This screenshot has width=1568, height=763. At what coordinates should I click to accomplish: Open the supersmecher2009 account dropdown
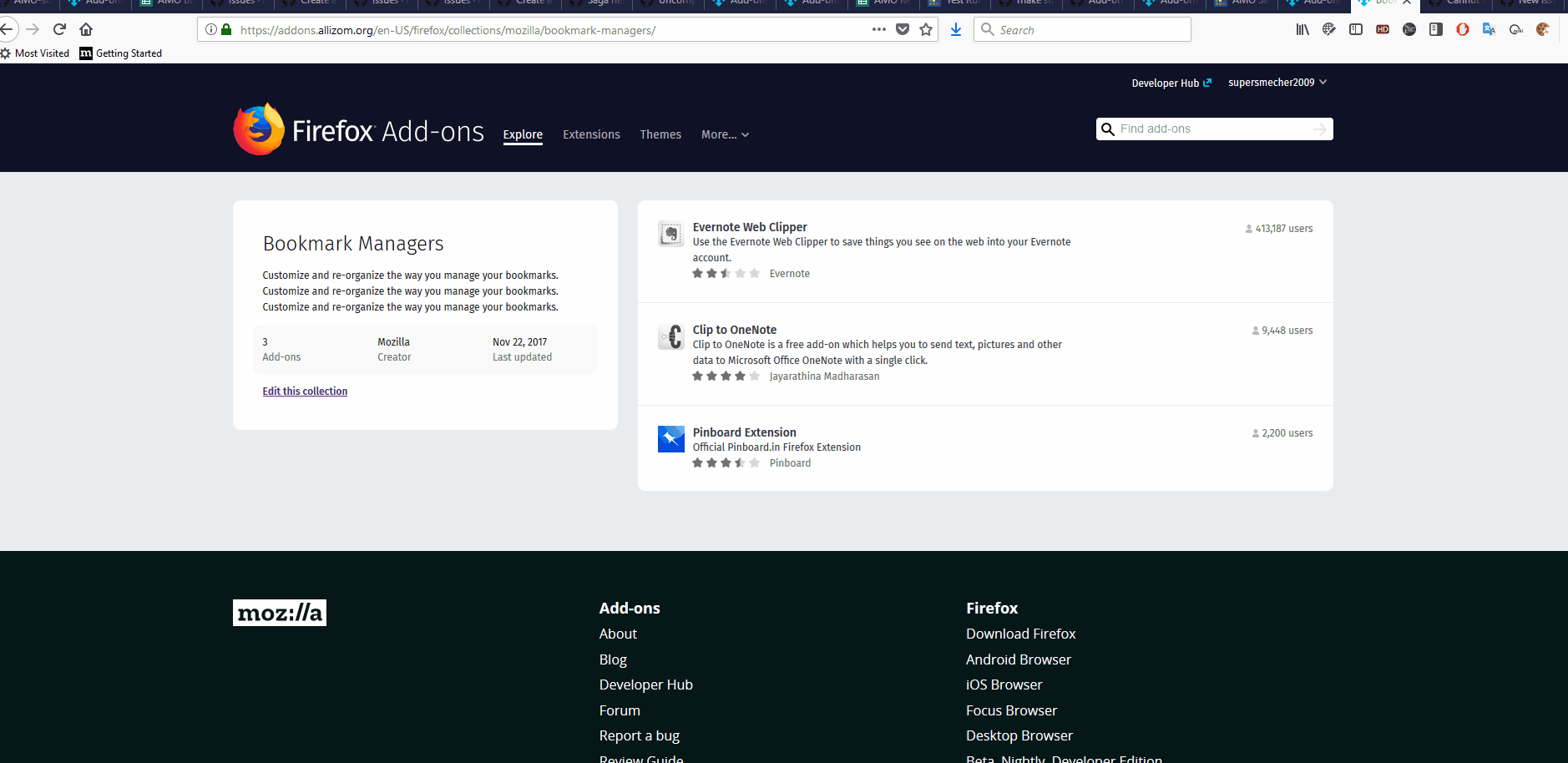pyautogui.click(x=1277, y=82)
